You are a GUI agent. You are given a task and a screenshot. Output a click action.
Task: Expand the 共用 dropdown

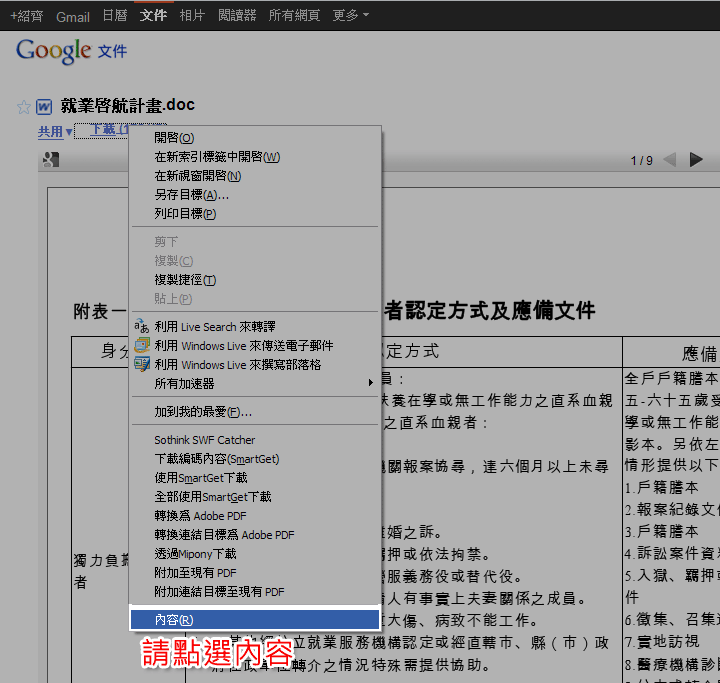click(x=55, y=132)
